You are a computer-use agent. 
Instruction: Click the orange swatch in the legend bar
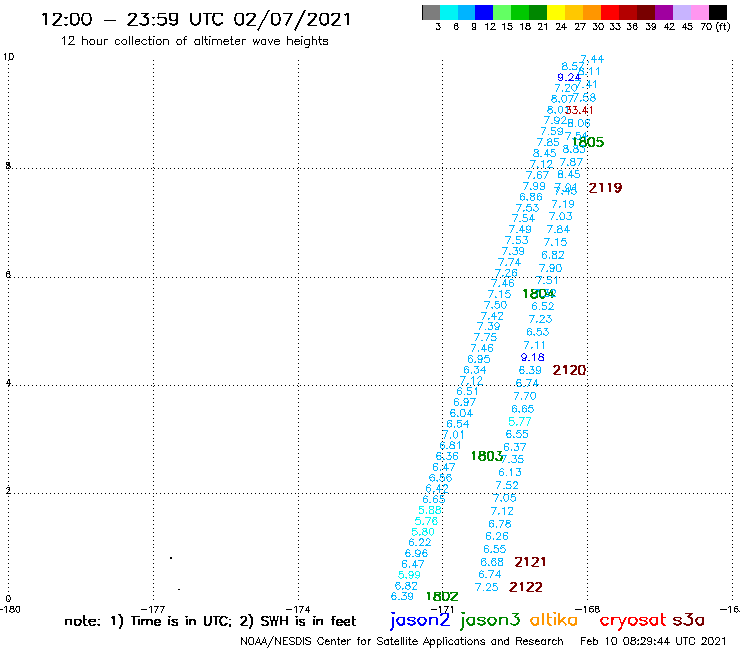point(592,12)
